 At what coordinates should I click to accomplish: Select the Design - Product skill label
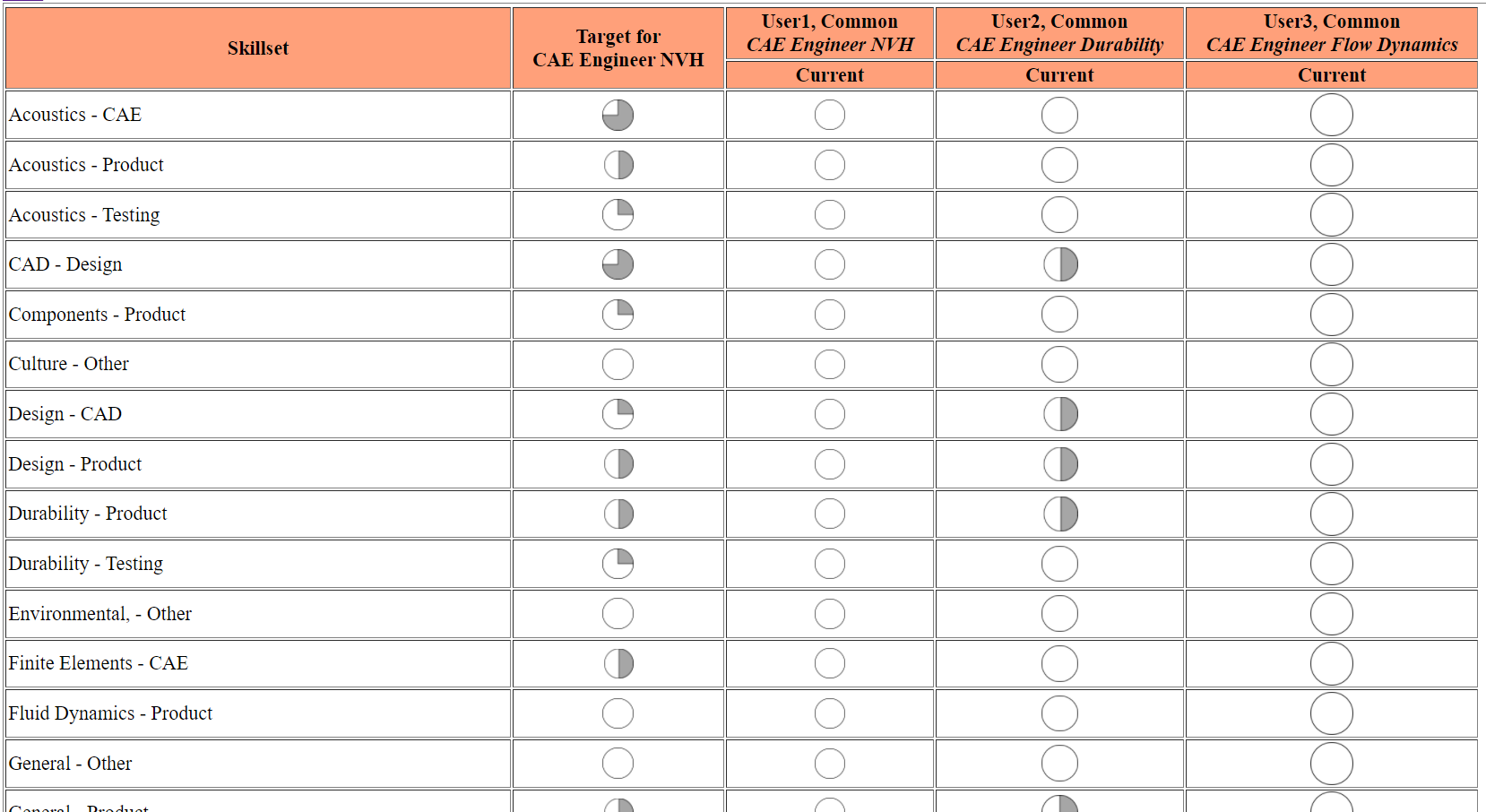[75, 464]
